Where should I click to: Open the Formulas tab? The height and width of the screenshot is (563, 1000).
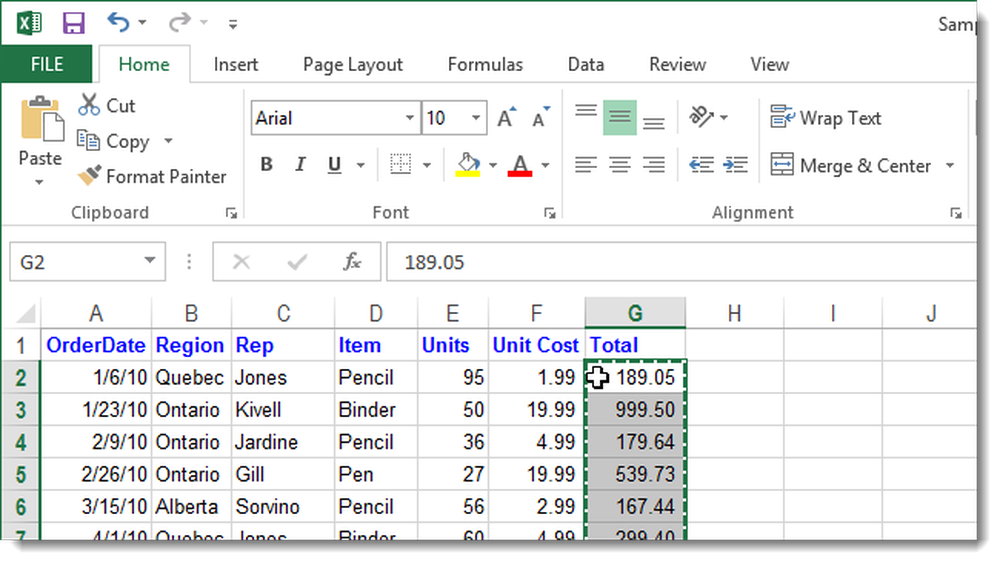point(485,64)
